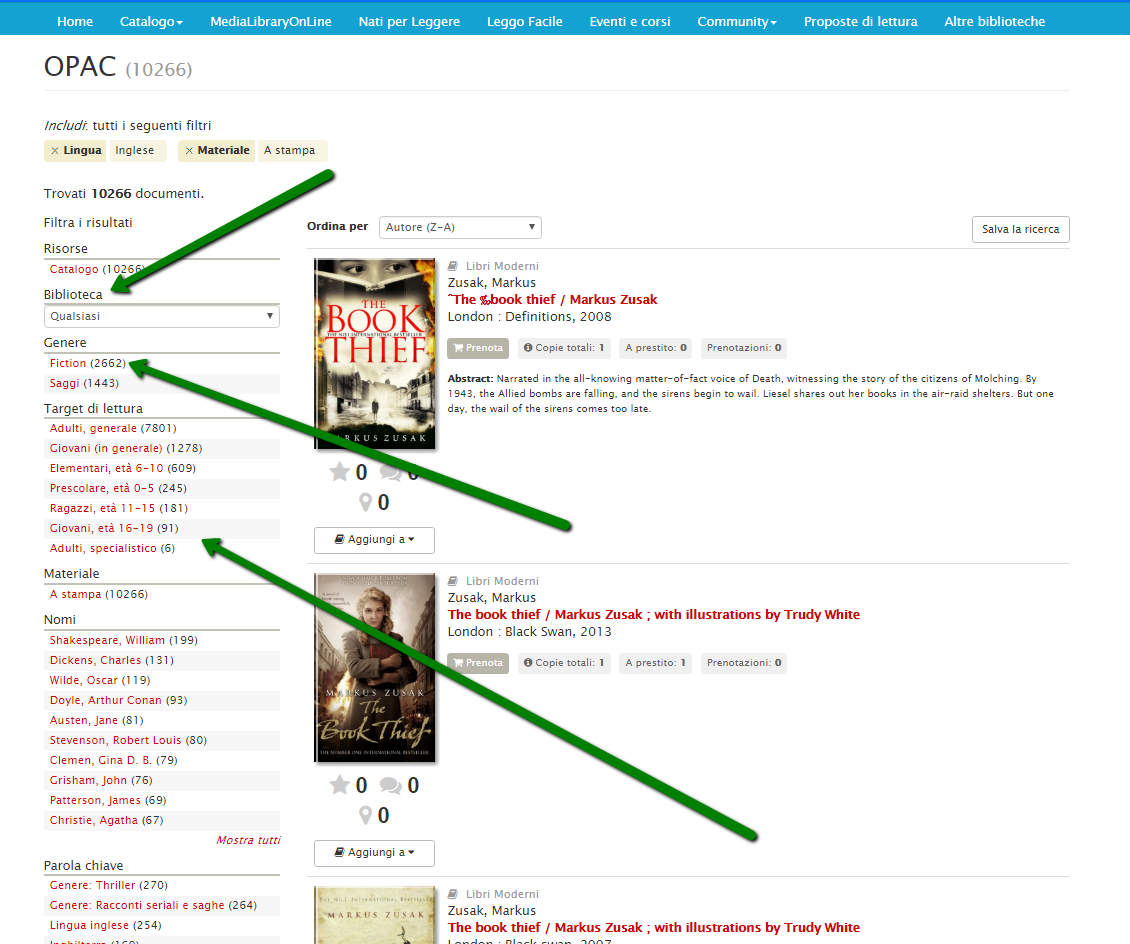Expand the Catalogo menu in navigation bar
The image size is (1130, 944).
[151, 21]
